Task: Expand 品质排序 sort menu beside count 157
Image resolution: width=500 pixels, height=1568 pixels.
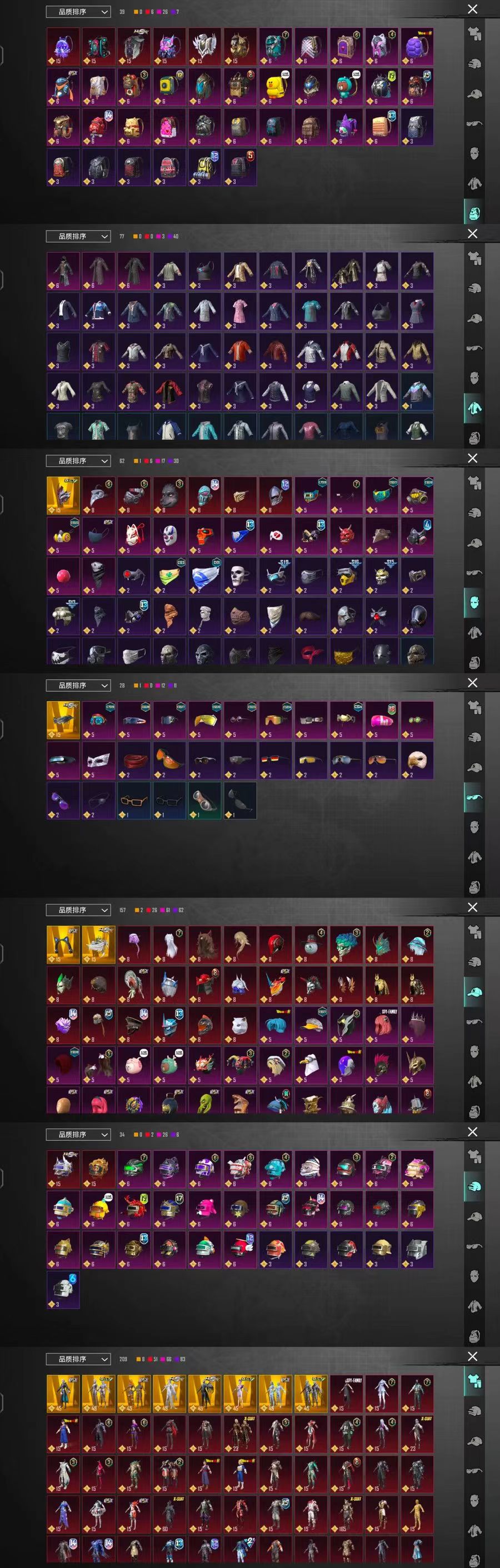Action: tap(78, 910)
